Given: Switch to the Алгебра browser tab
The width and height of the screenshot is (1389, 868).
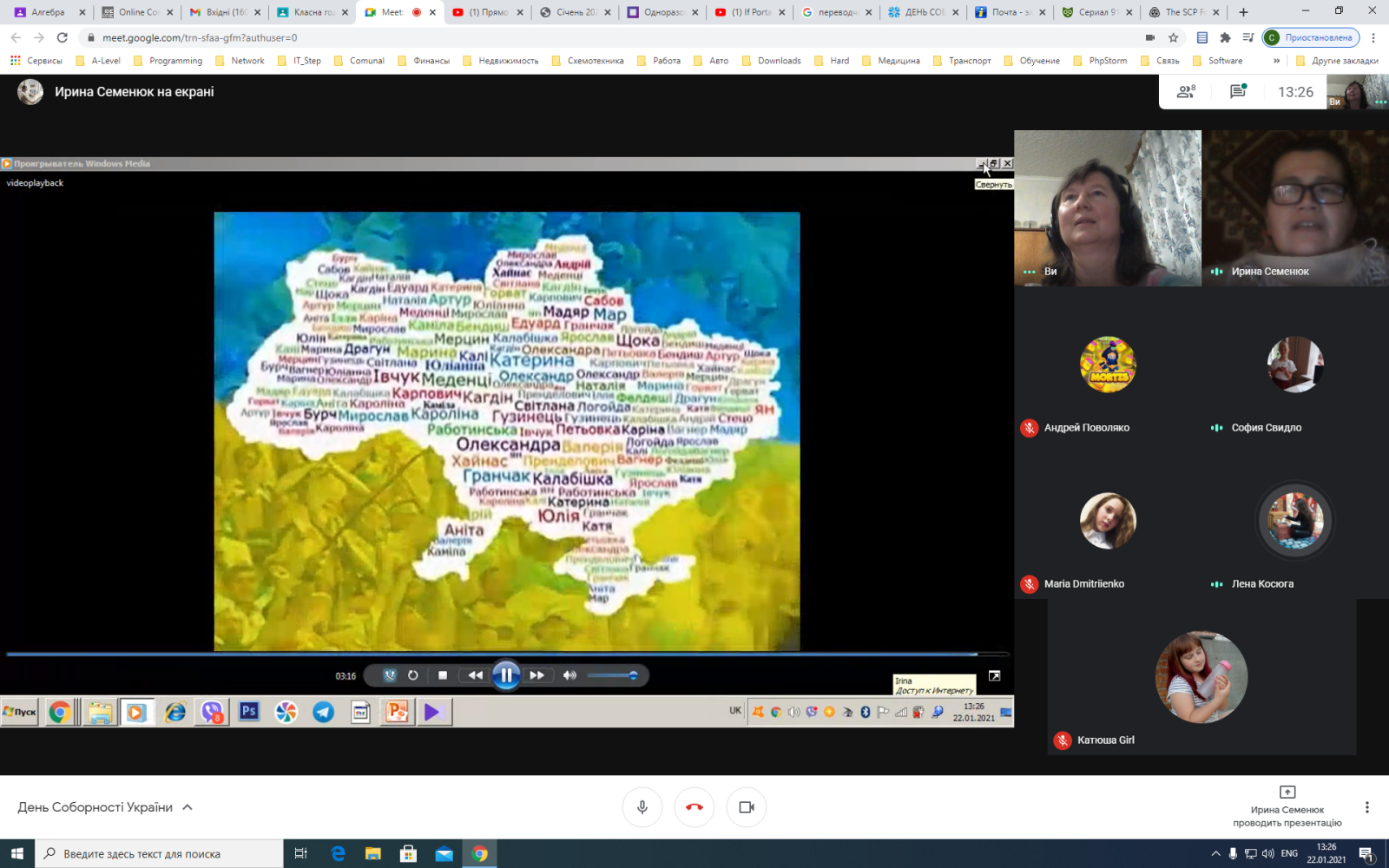Looking at the screenshot, I should coord(48,12).
